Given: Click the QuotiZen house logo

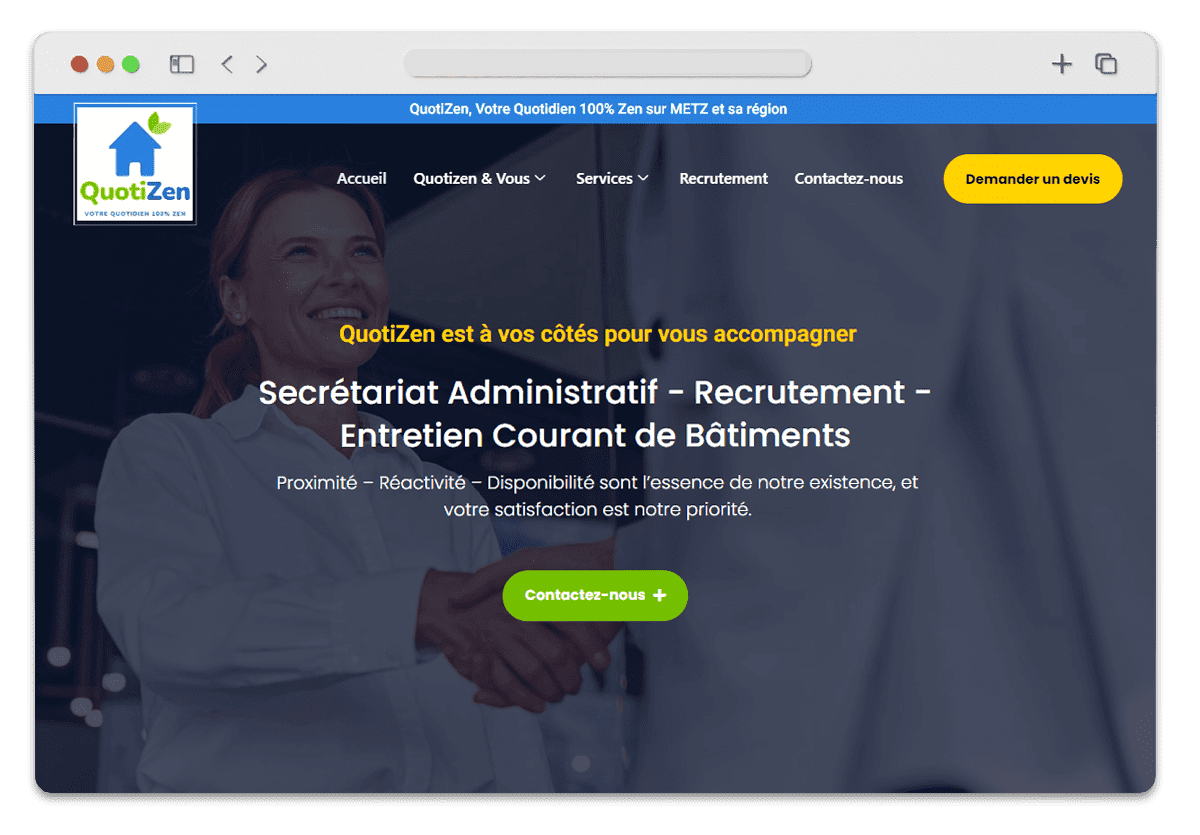Looking at the screenshot, I should (x=135, y=164).
